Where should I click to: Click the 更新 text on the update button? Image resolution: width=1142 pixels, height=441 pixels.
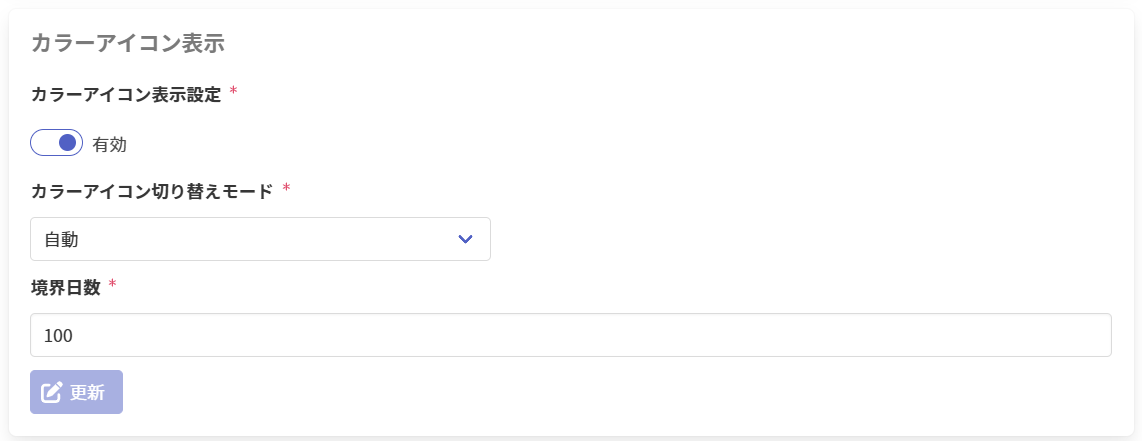tap(88, 392)
